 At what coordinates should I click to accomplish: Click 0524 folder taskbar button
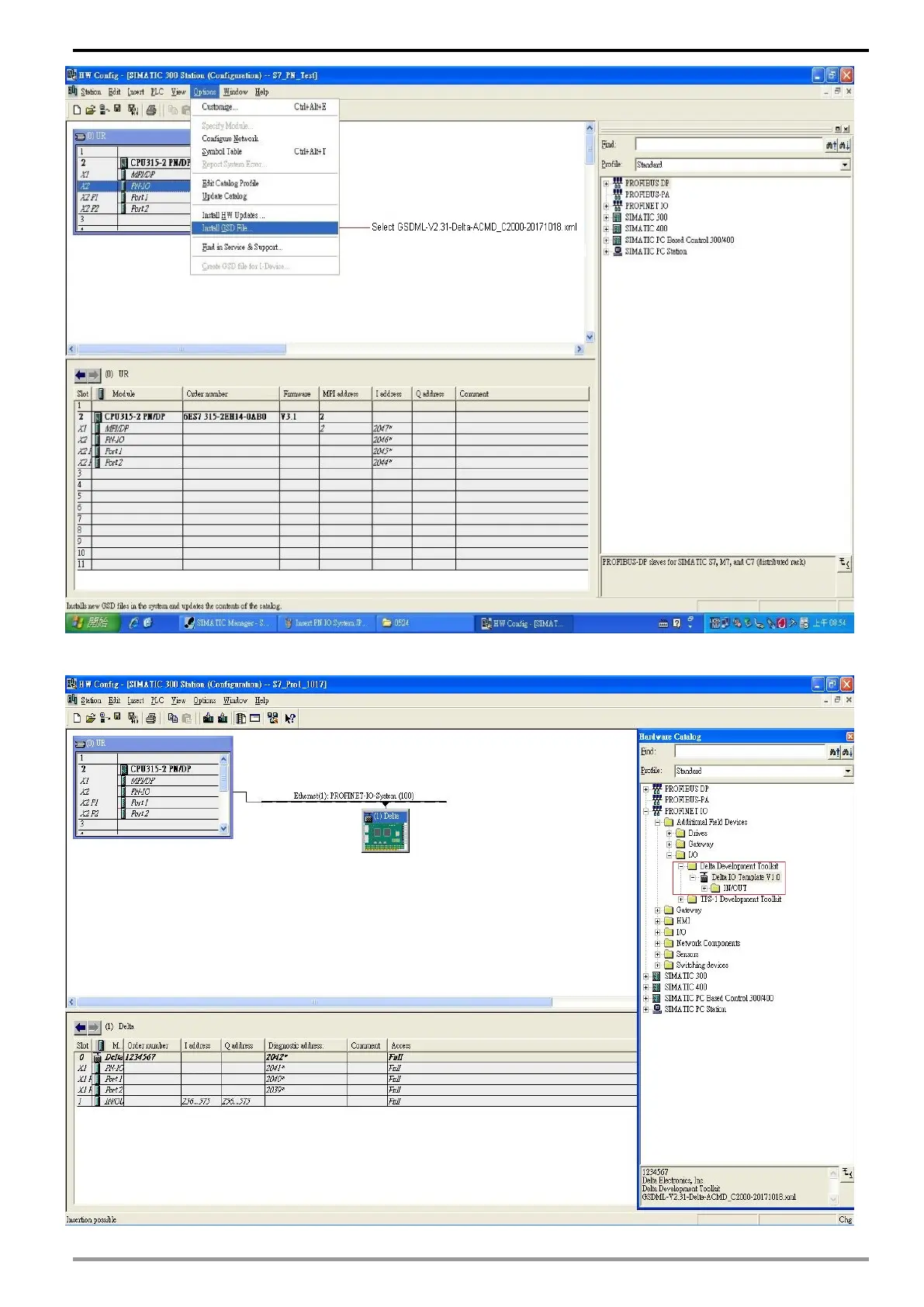(x=424, y=623)
